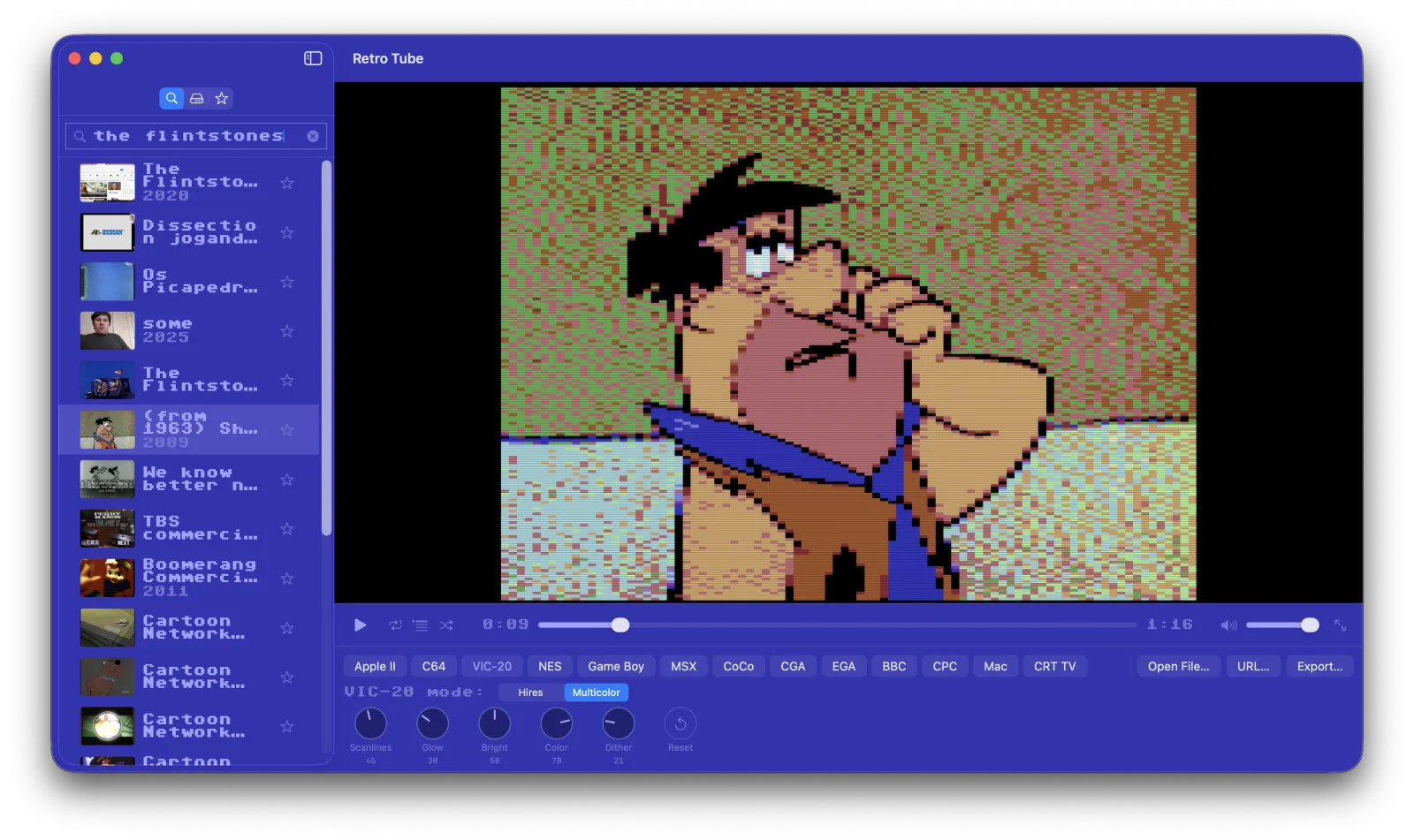Favorite the 'Dissectio n jogand...' result star
This screenshot has width=1414, height=840.
click(x=287, y=232)
